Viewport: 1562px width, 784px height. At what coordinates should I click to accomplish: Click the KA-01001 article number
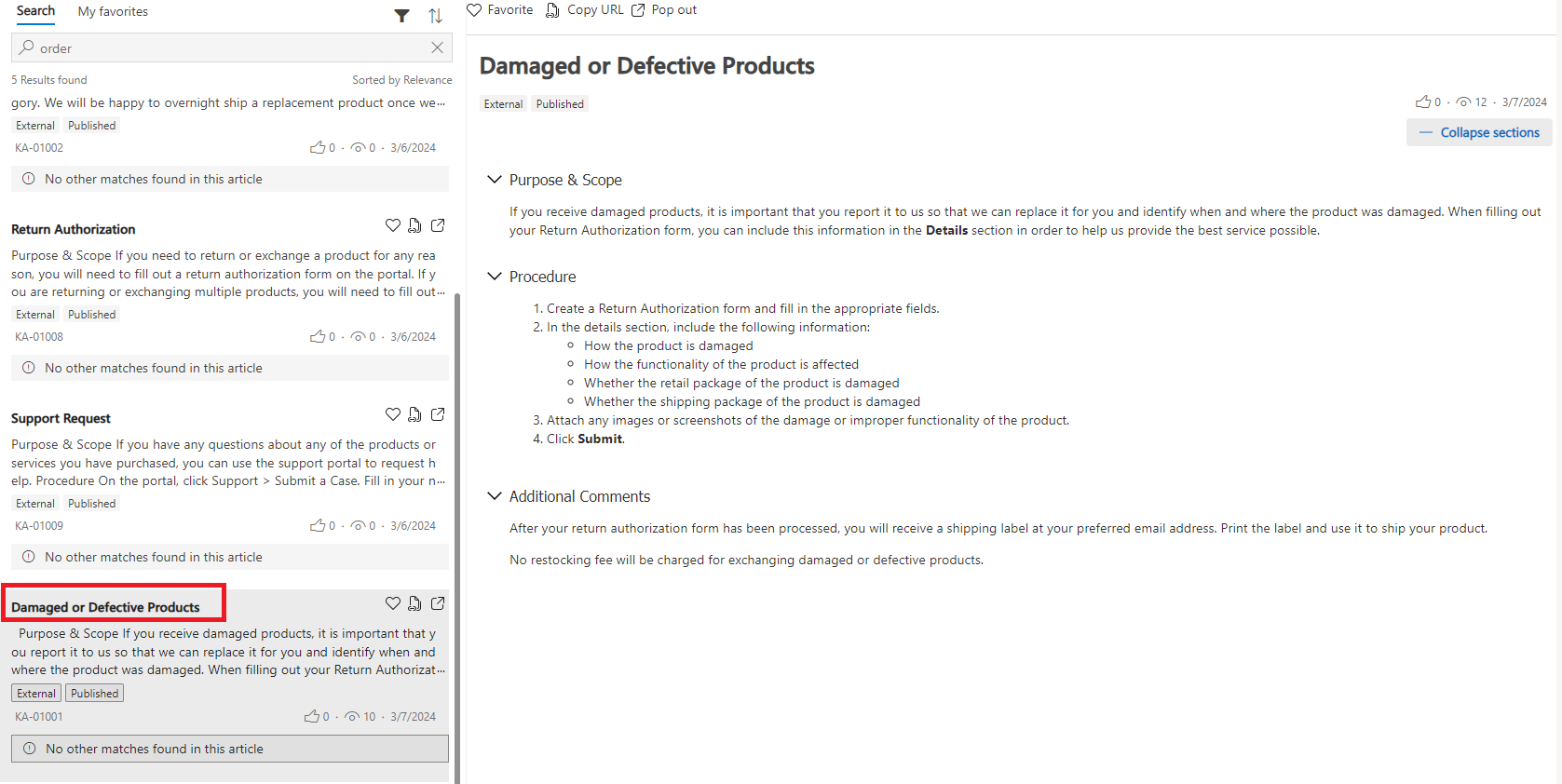point(39,717)
